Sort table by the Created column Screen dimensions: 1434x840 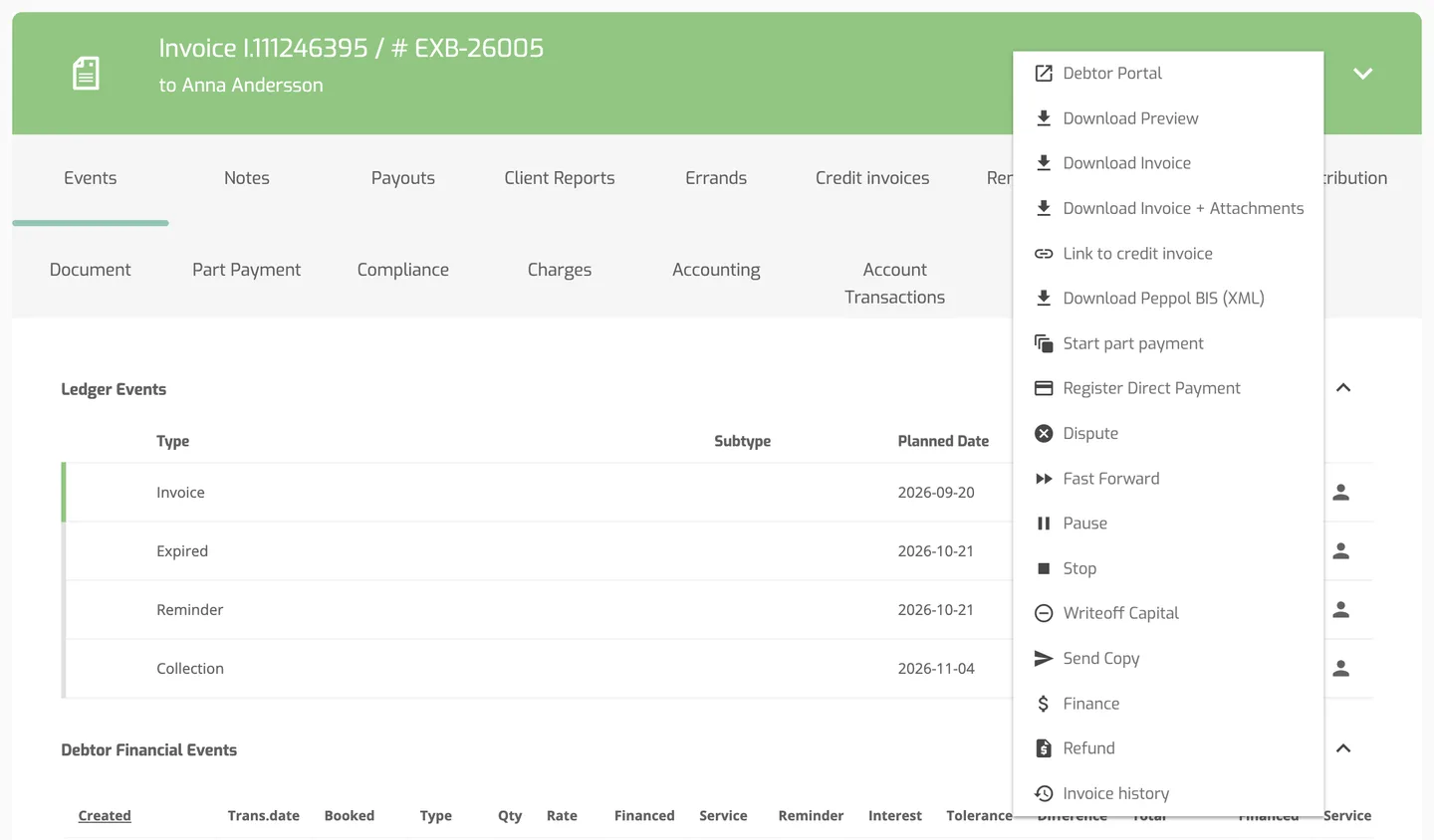pos(105,816)
